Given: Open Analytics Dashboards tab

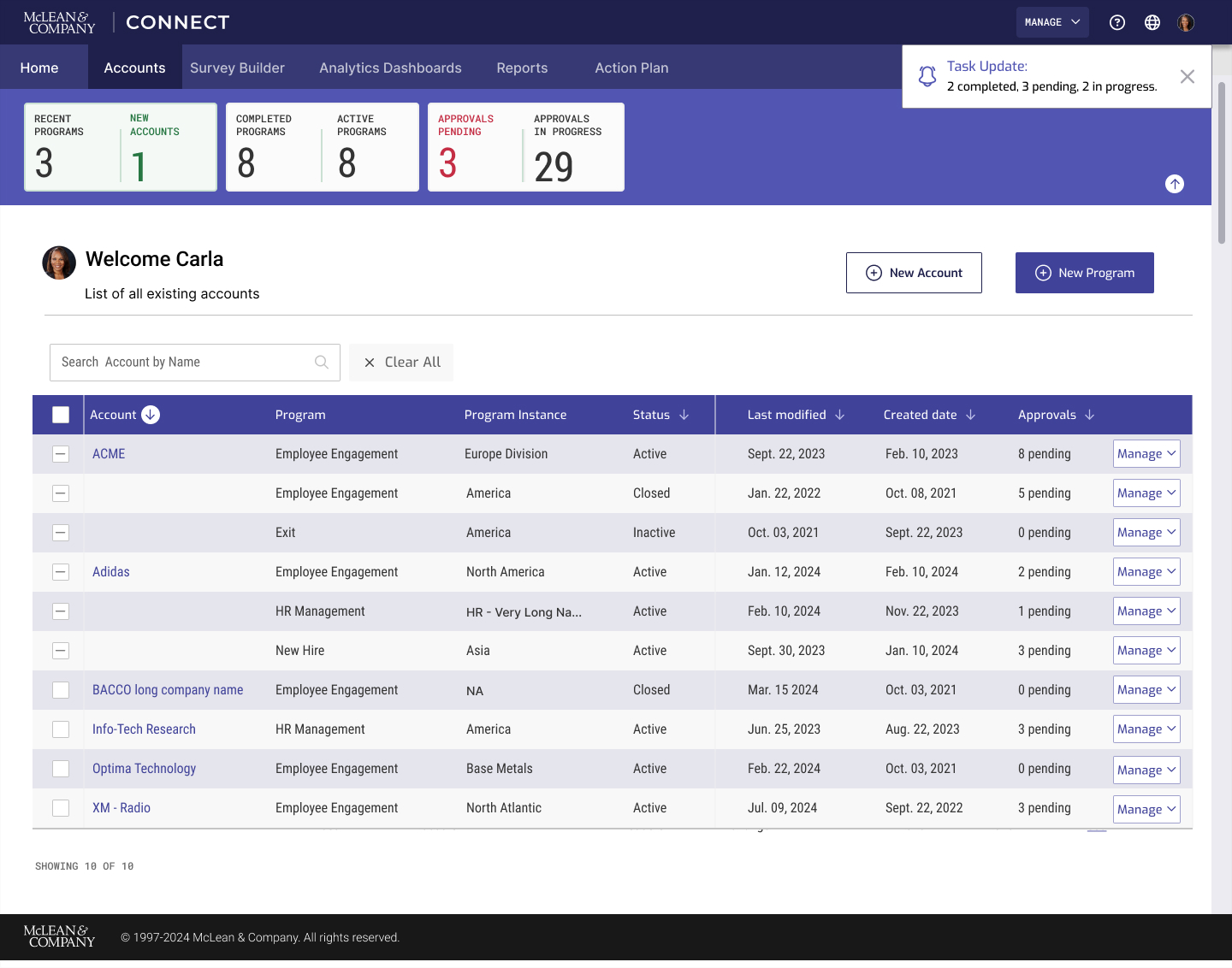Looking at the screenshot, I should [390, 68].
